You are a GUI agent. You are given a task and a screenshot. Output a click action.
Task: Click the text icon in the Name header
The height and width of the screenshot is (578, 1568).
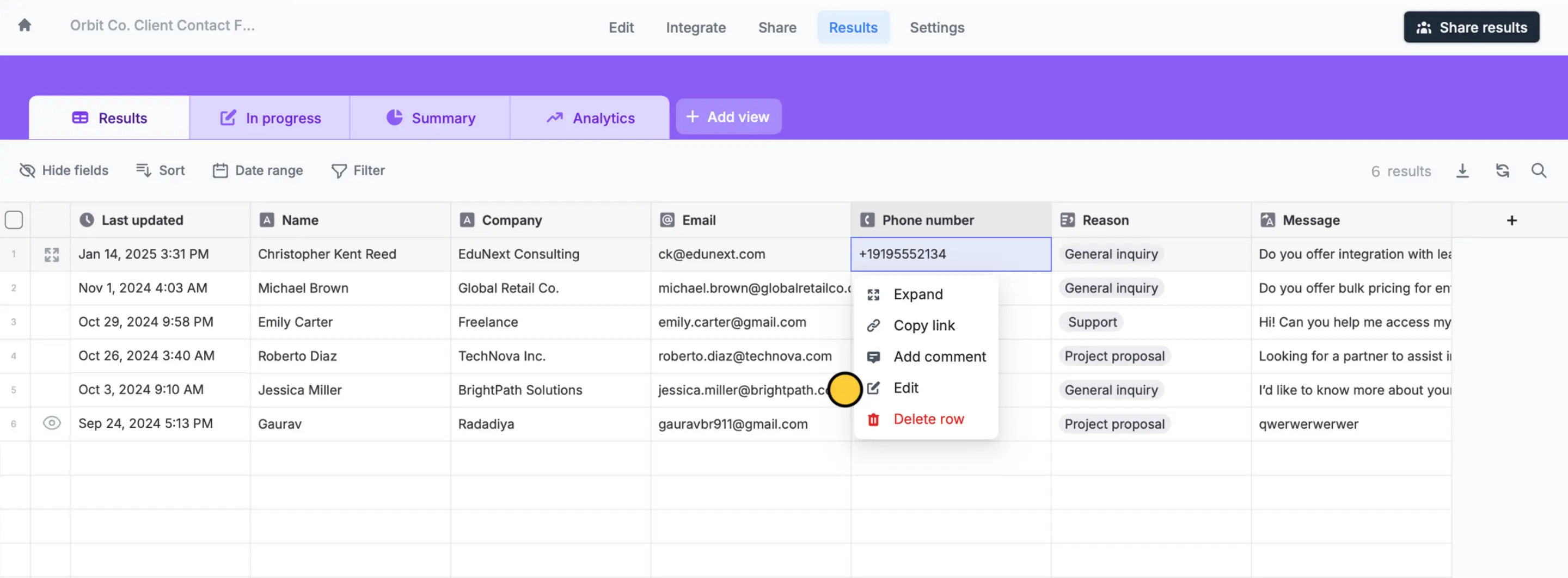[x=267, y=220]
